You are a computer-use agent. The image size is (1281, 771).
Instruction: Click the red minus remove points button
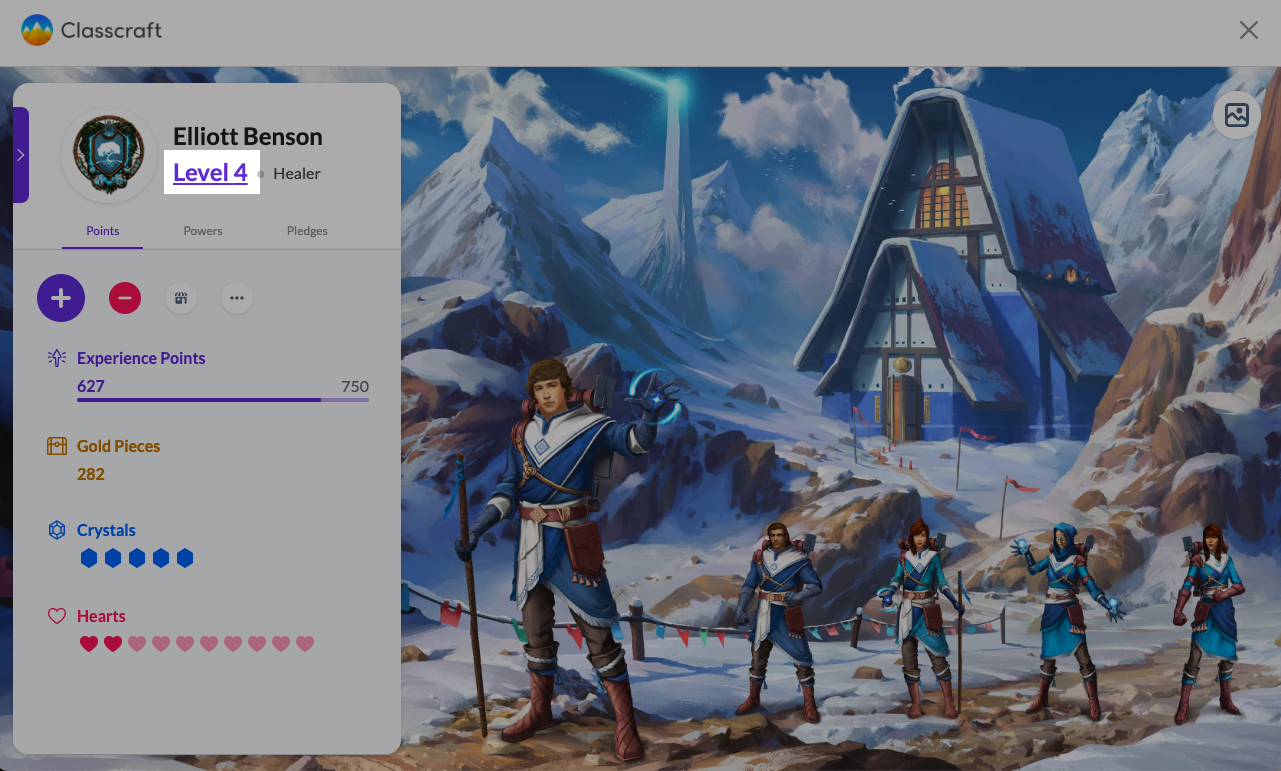pos(125,298)
